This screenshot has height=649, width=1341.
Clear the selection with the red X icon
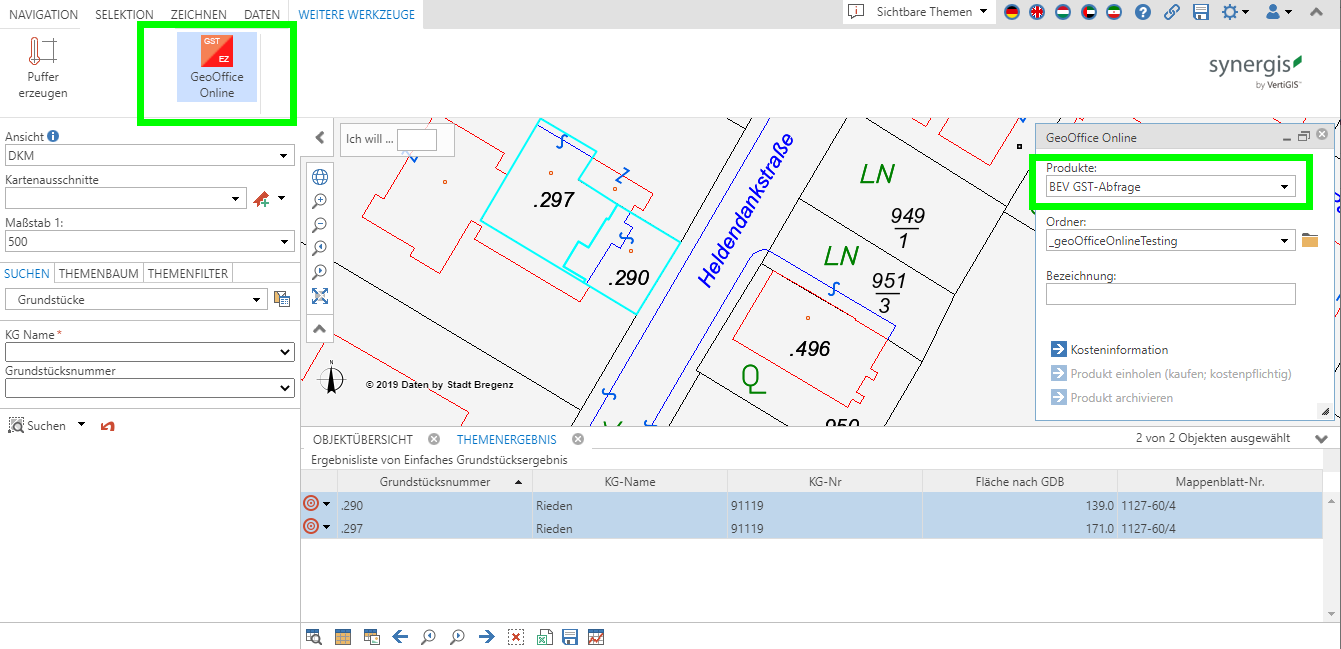coord(515,637)
